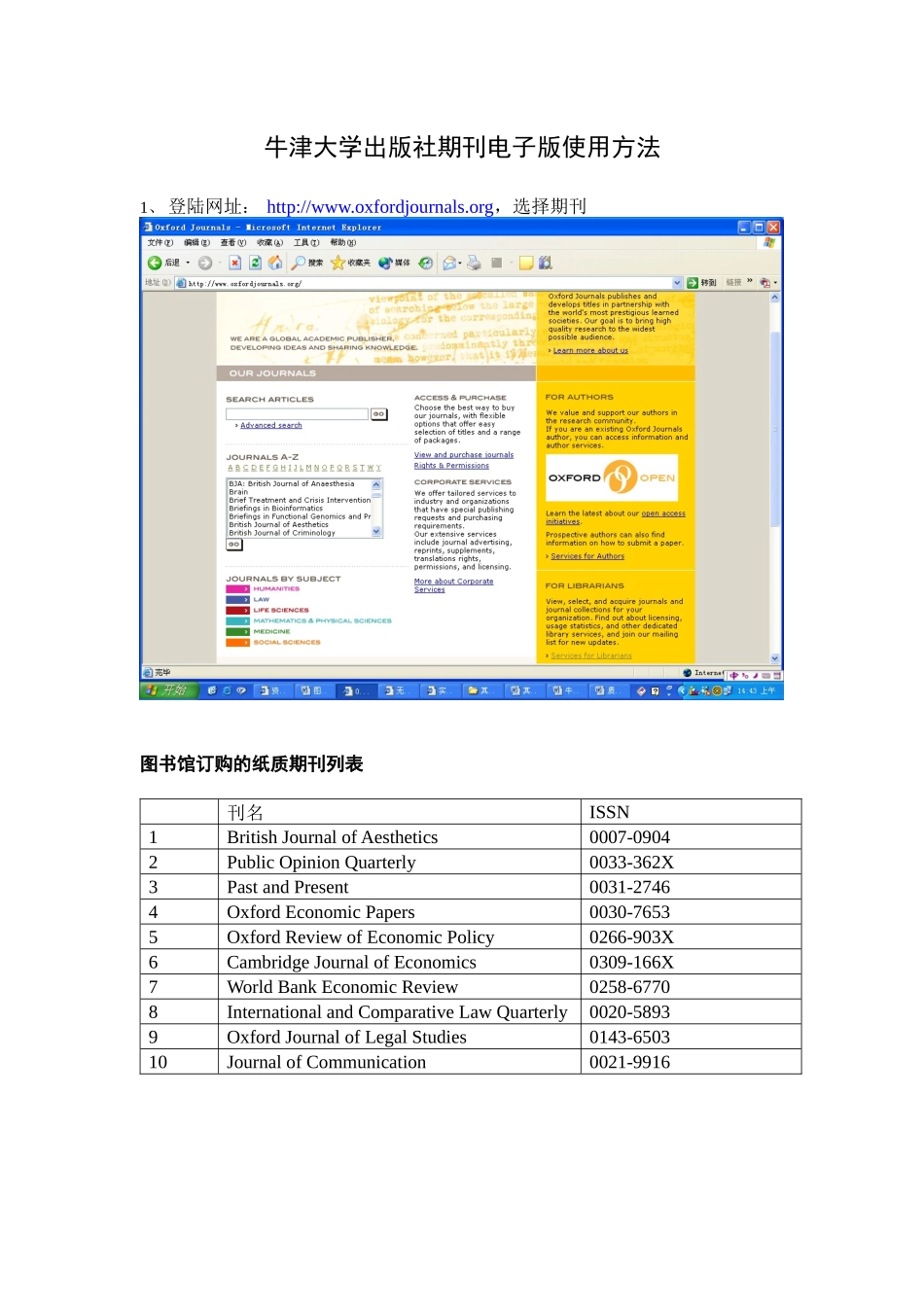Click the red Life Sciences subject arrow
Screen dimensions: 924x1307
click(238, 610)
